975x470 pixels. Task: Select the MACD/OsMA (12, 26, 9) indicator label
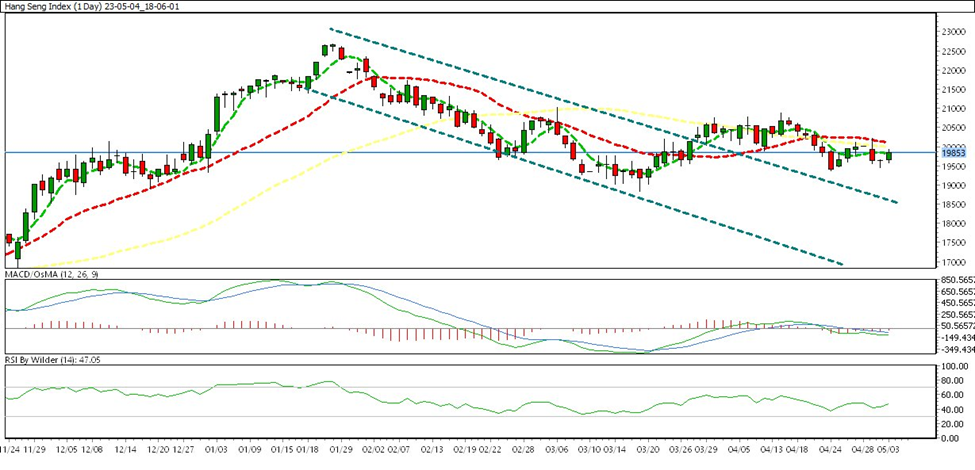[x=52, y=274]
